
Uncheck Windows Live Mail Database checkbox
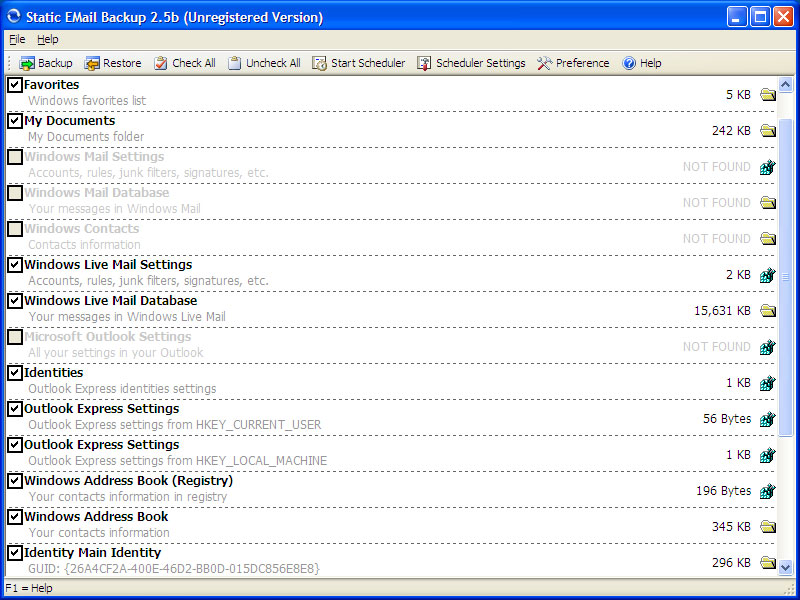coord(15,301)
